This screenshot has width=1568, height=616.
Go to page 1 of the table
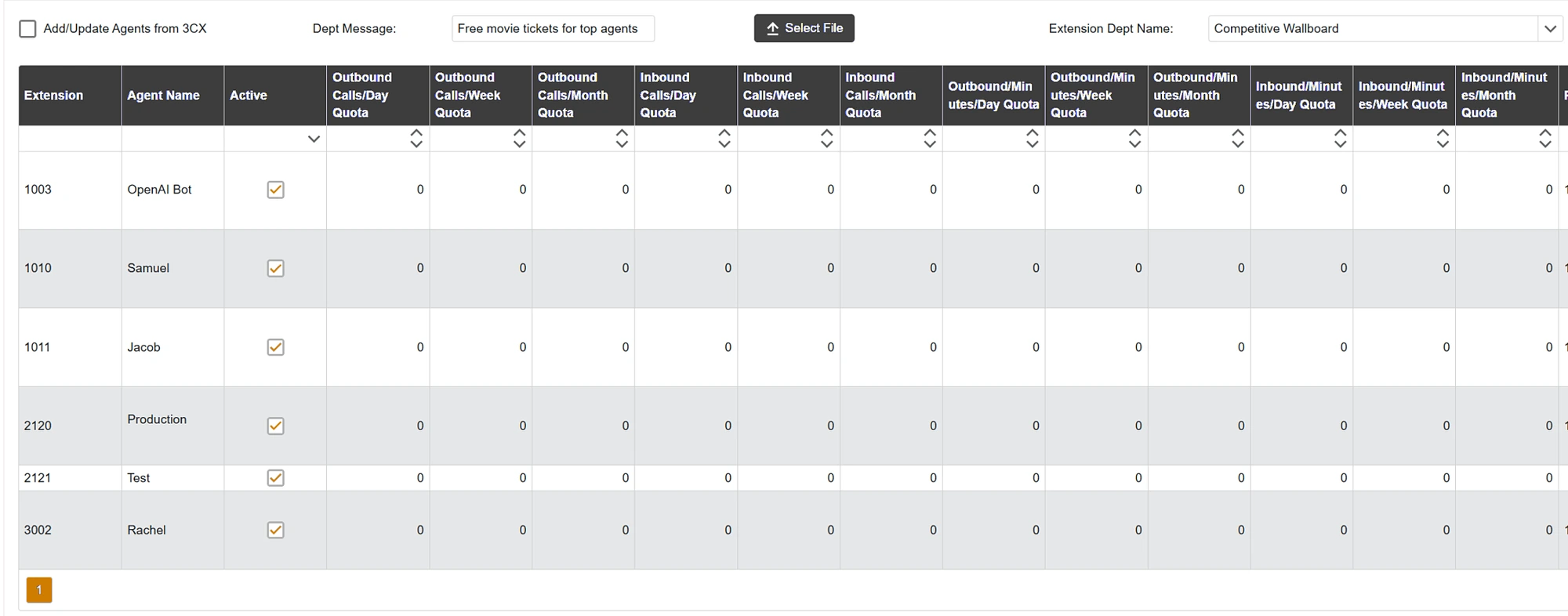click(x=39, y=590)
